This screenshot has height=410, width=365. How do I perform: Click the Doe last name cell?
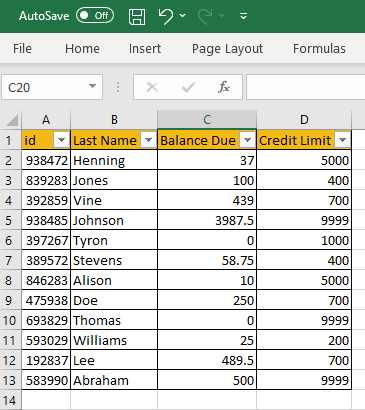click(x=114, y=300)
